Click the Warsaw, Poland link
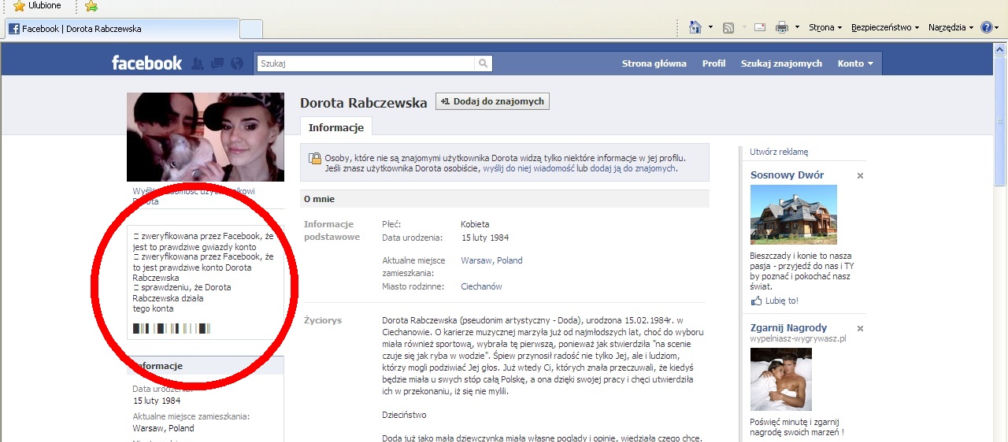This screenshot has height=442, width=1008. click(x=491, y=261)
